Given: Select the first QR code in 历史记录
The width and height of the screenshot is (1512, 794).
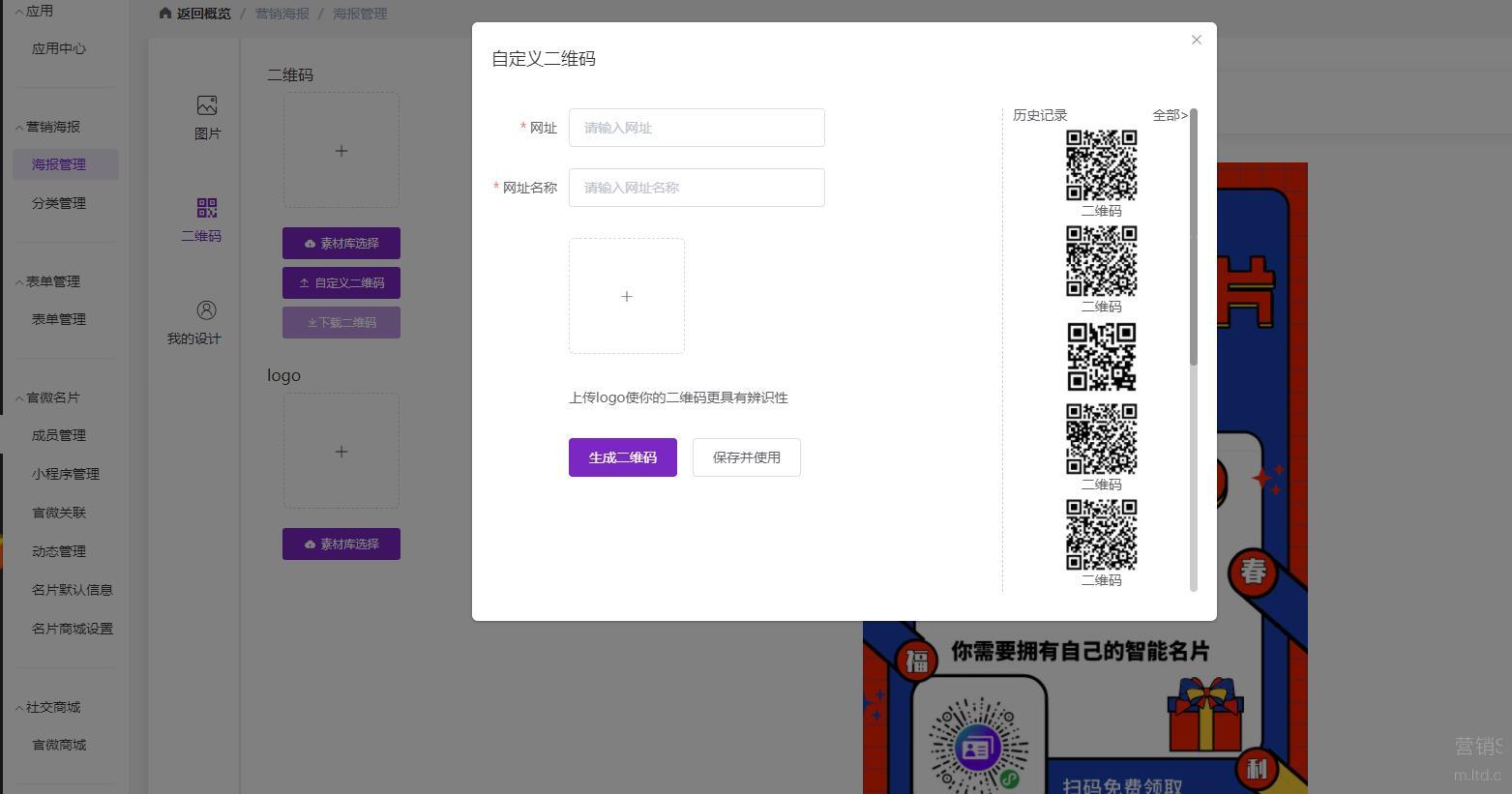Looking at the screenshot, I should [x=1102, y=165].
